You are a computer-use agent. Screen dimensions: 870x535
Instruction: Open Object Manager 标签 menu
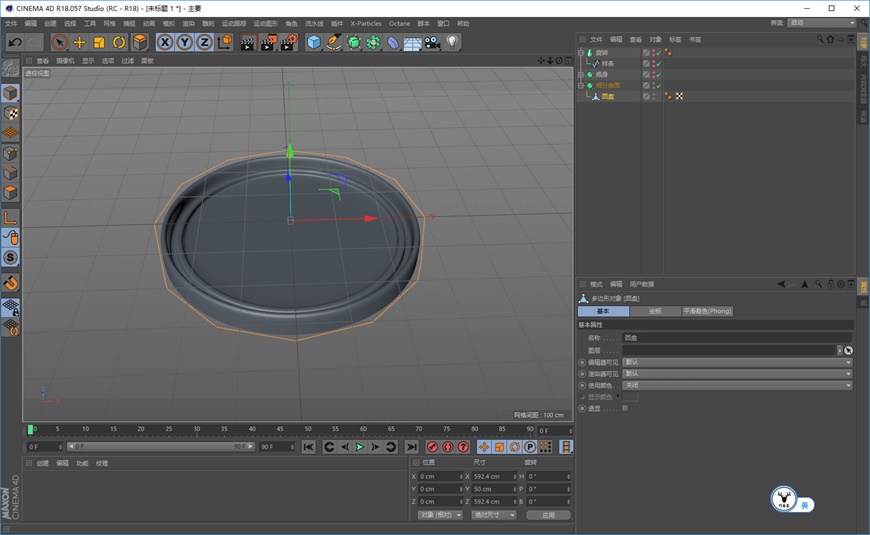click(675, 39)
